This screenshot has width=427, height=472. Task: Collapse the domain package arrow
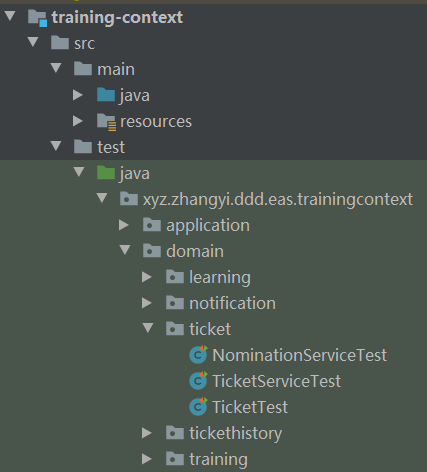tap(125, 250)
